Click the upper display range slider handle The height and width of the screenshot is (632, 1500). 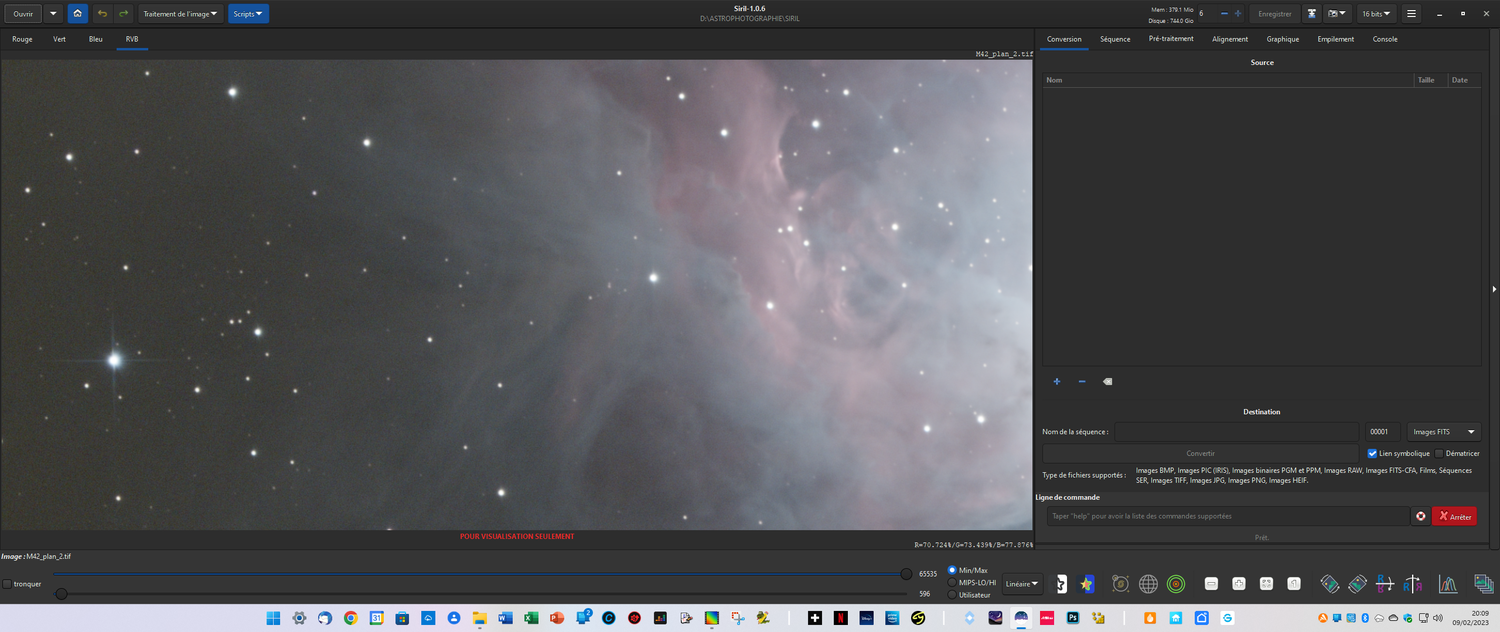(x=905, y=573)
